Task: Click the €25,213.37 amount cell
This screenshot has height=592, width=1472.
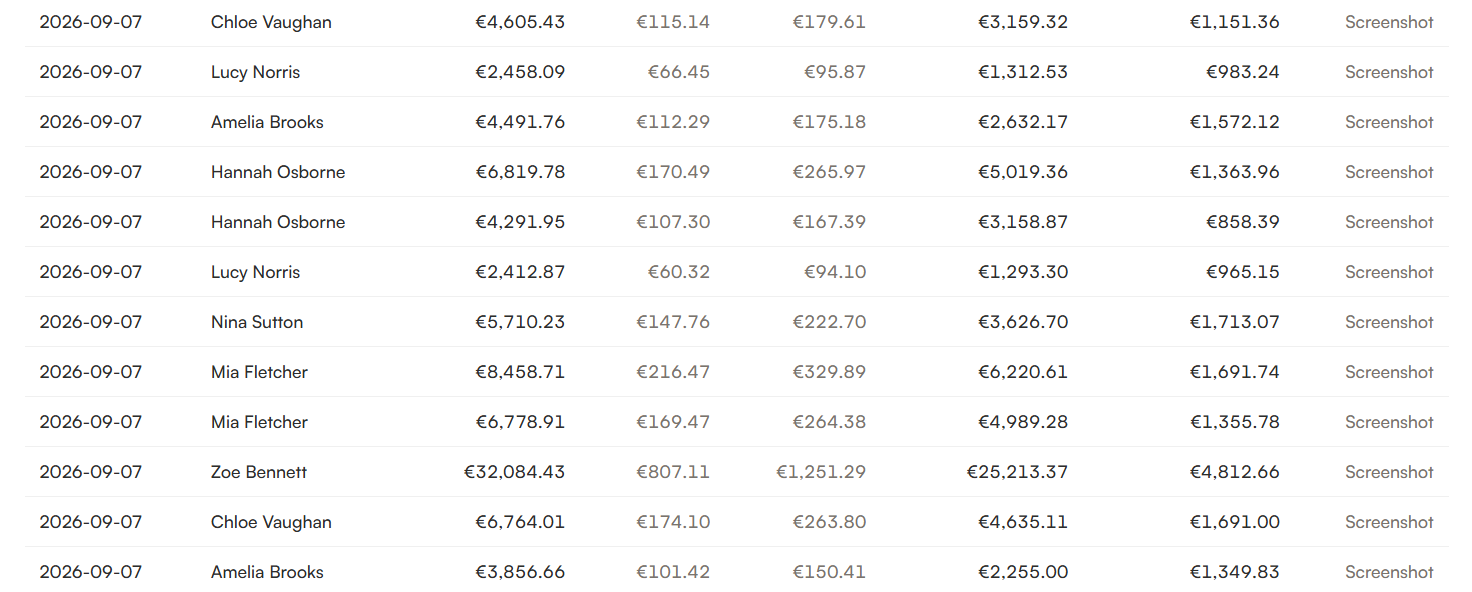Action: point(1017,472)
